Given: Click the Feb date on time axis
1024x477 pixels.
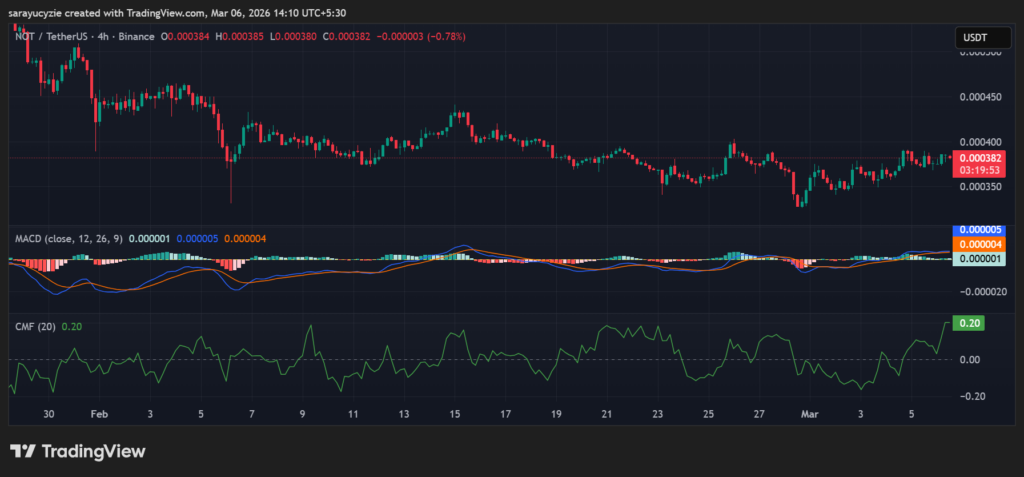Looking at the screenshot, I should coord(98,412).
